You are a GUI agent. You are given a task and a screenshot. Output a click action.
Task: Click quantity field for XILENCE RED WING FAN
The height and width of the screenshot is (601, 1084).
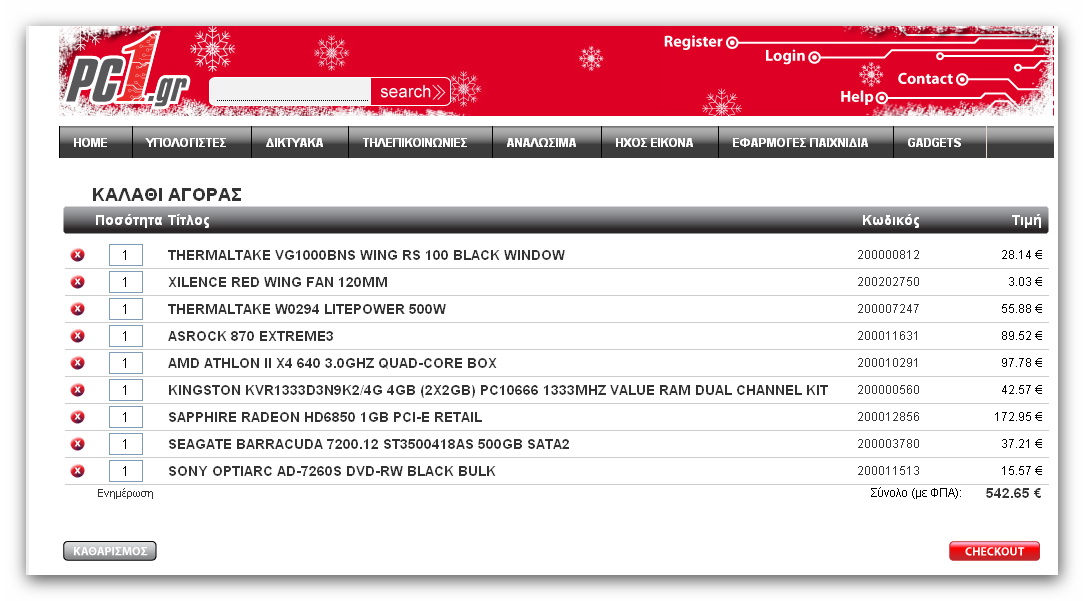[126, 282]
